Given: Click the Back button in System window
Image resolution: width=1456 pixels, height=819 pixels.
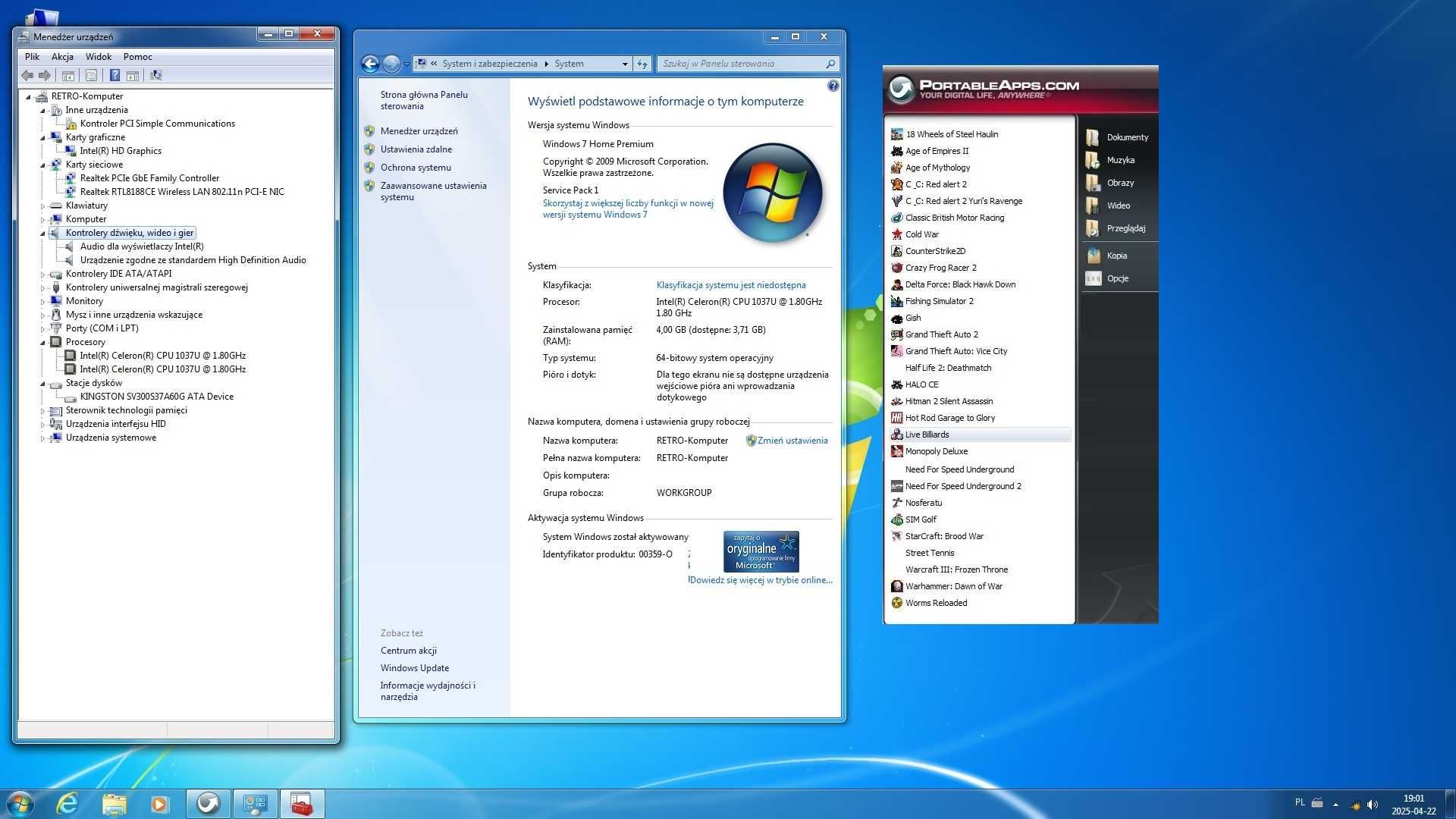Looking at the screenshot, I should pyautogui.click(x=370, y=64).
